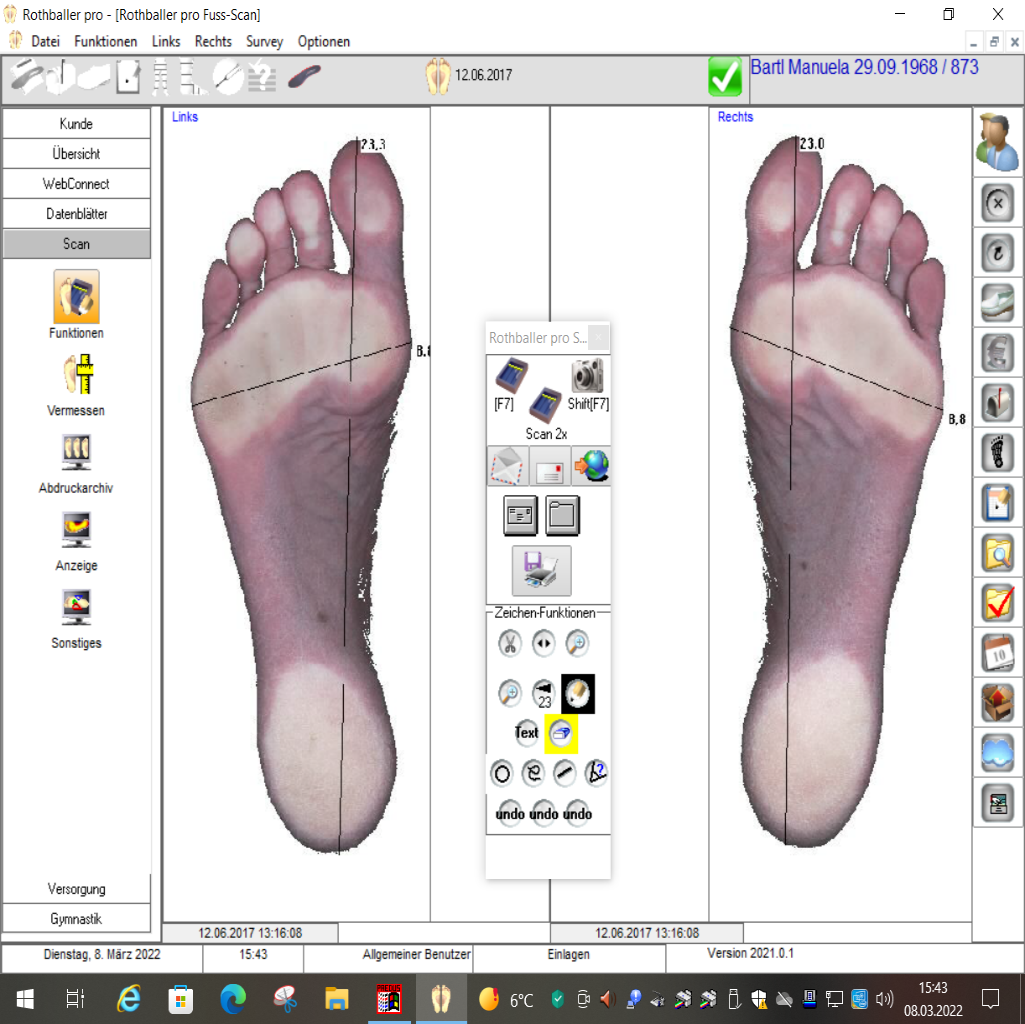Click the Scan 2x scanner icon
1025x1024 pixels.
point(545,405)
